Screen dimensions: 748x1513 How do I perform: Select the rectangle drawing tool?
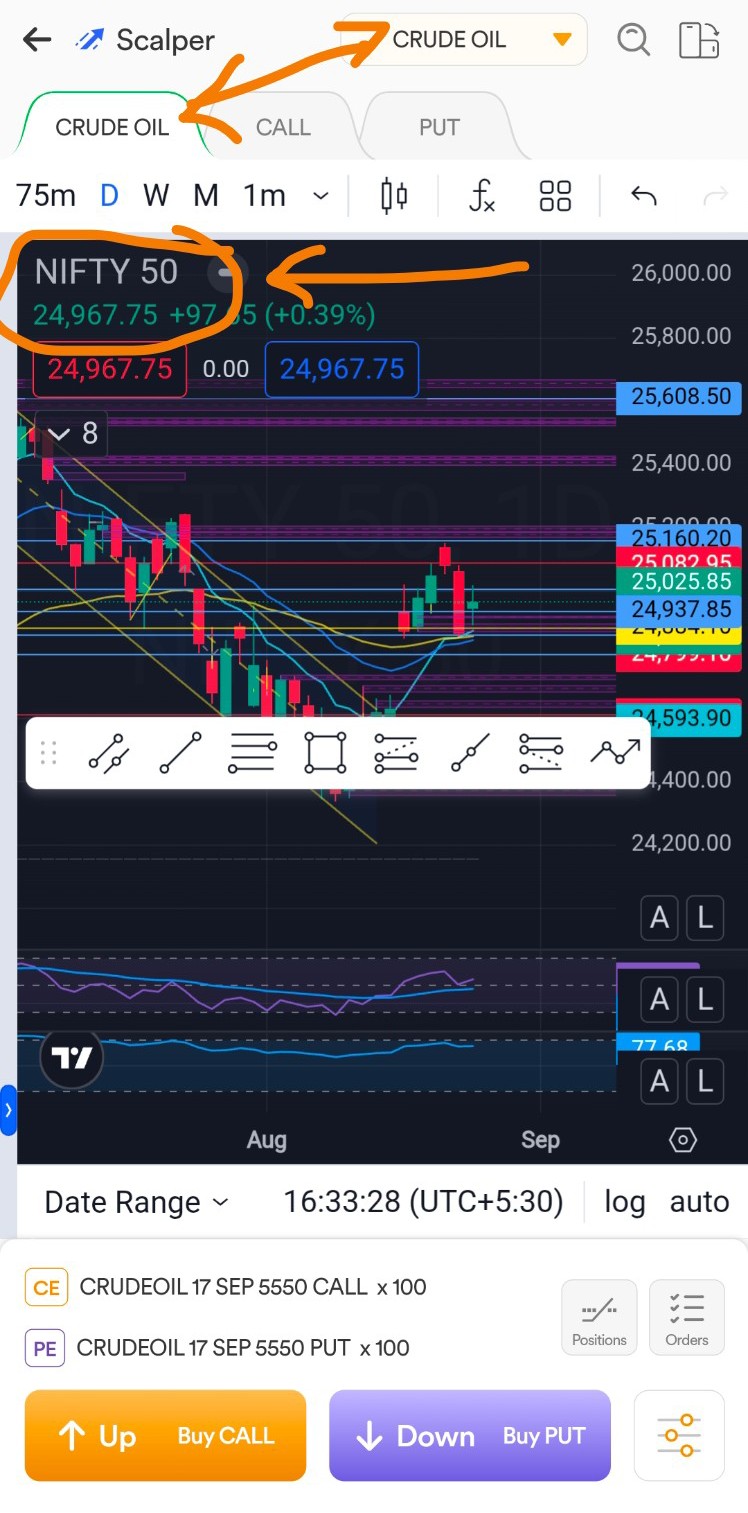coord(325,753)
